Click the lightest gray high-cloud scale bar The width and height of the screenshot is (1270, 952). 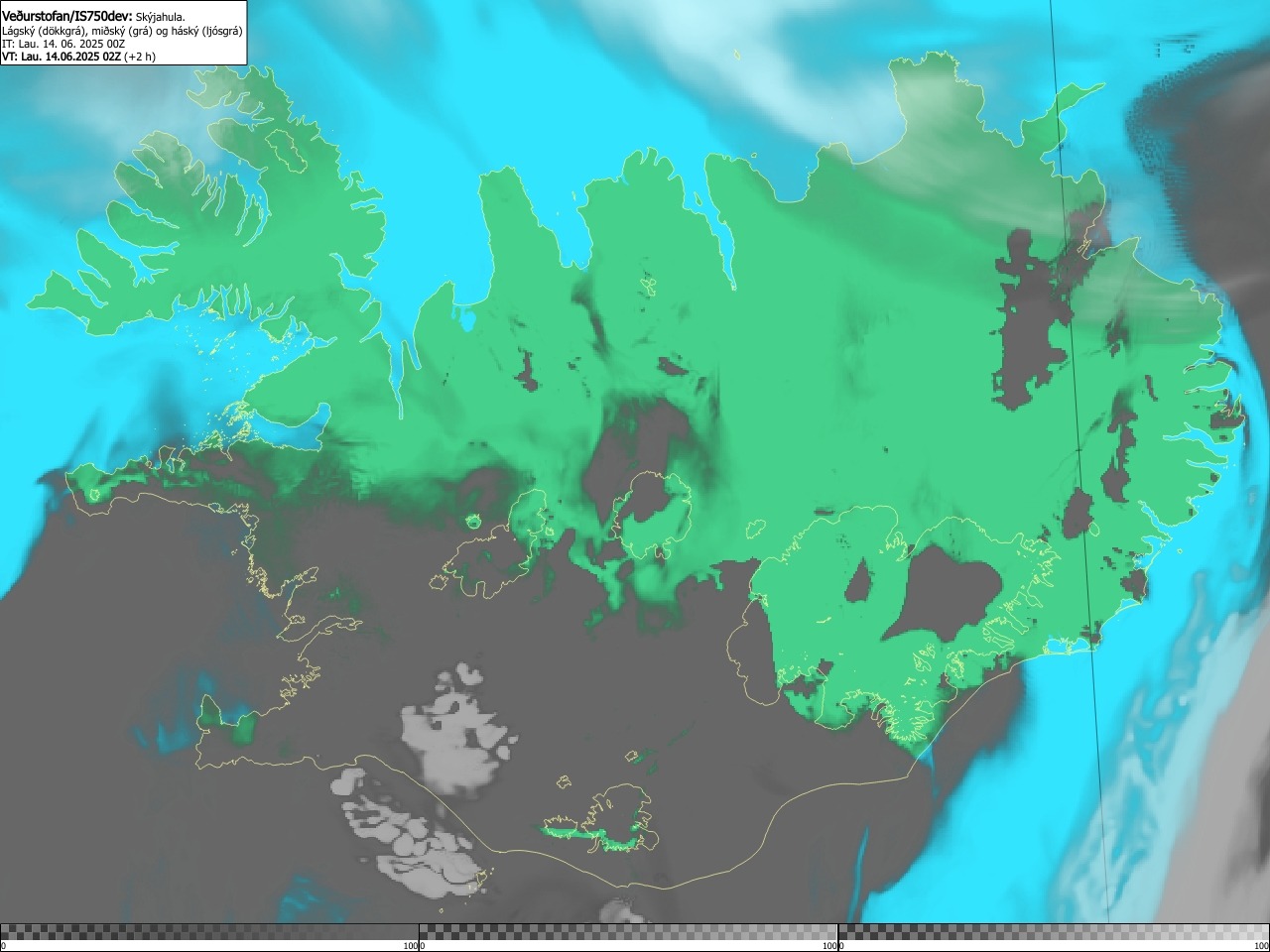1054,932
